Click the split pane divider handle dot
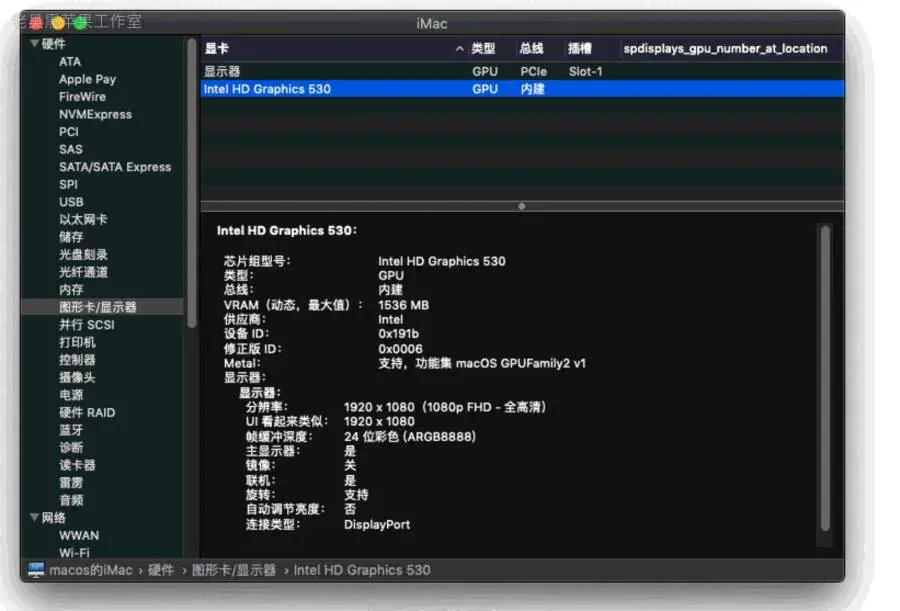 click(522, 206)
